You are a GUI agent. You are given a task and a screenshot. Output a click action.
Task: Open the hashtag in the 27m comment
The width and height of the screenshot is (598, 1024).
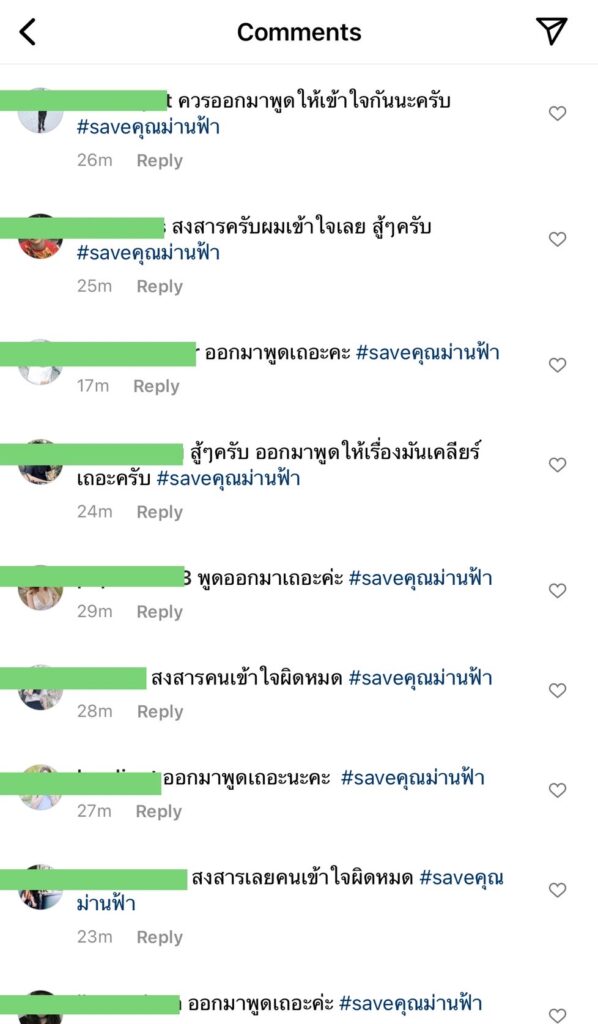click(413, 778)
